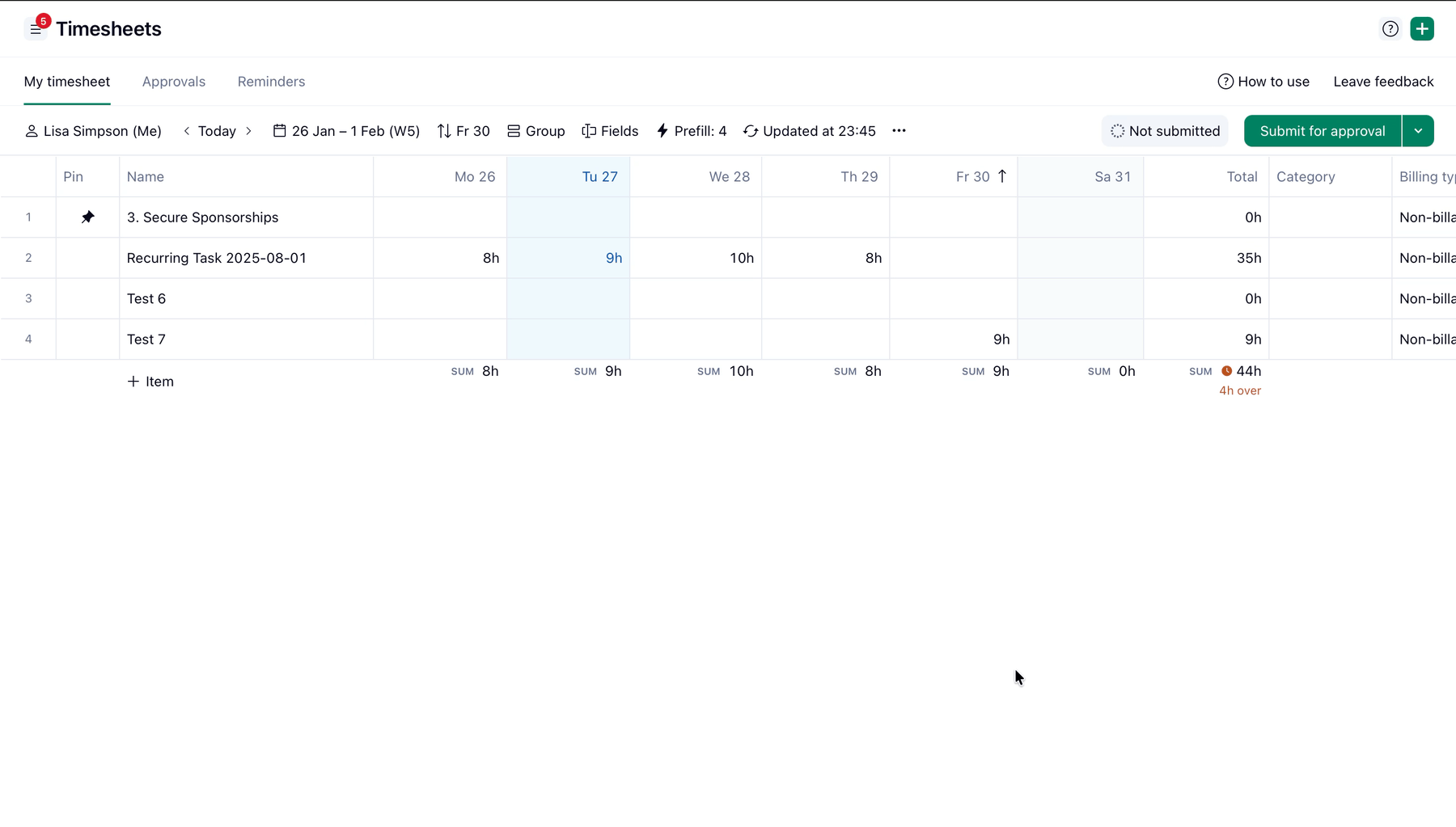Open the 26 Jan – 1 Feb date picker
The height and width of the screenshot is (827, 1456).
click(346, 131)
